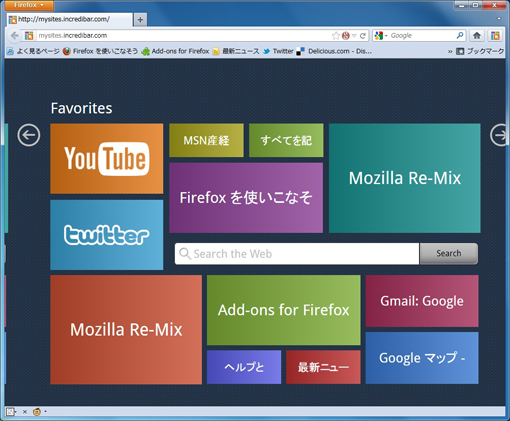Click the Search the Web input field

pos(297,254)
